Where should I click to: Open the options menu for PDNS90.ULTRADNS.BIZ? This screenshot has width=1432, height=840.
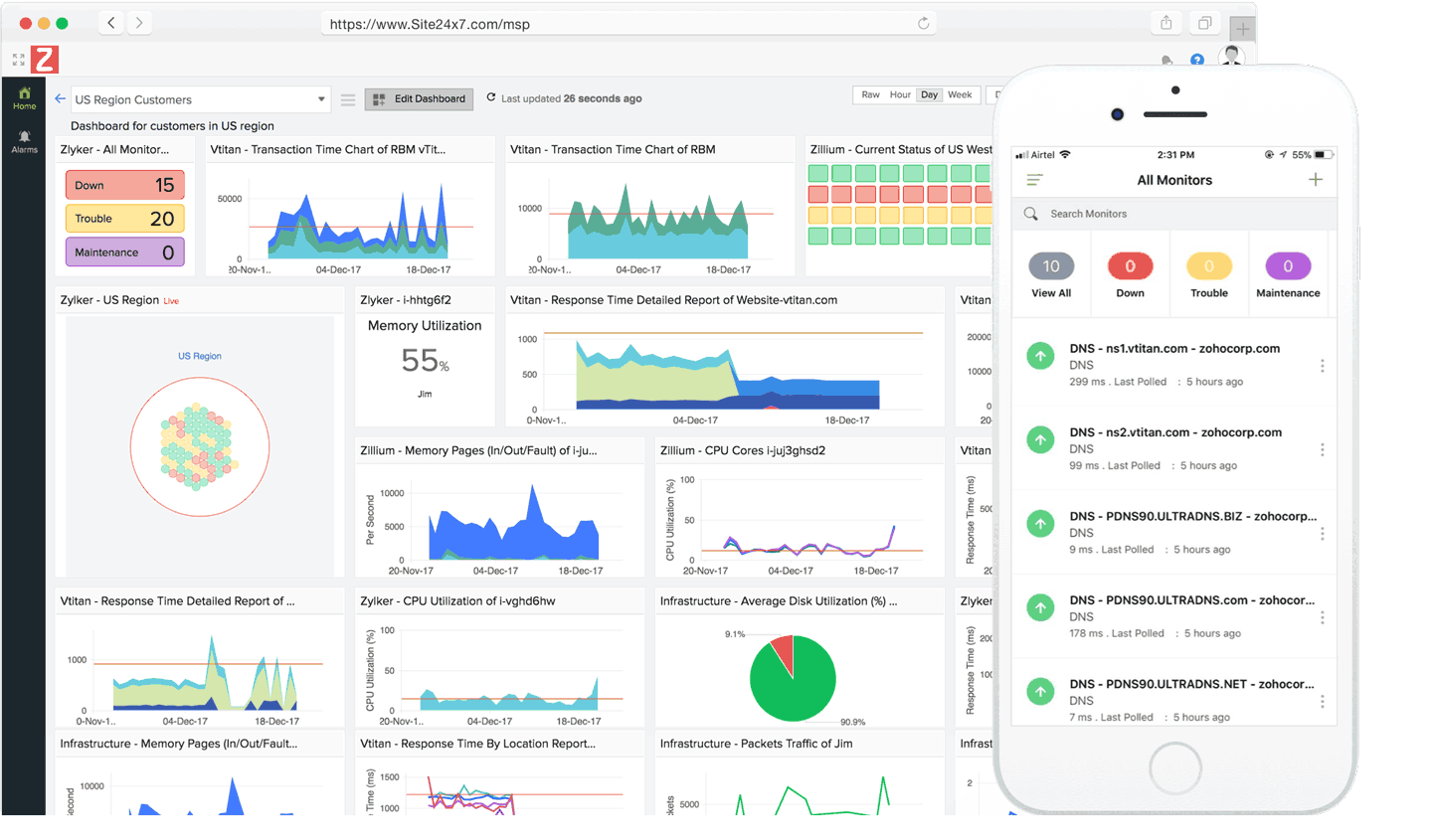click(x=1323, y=533)
